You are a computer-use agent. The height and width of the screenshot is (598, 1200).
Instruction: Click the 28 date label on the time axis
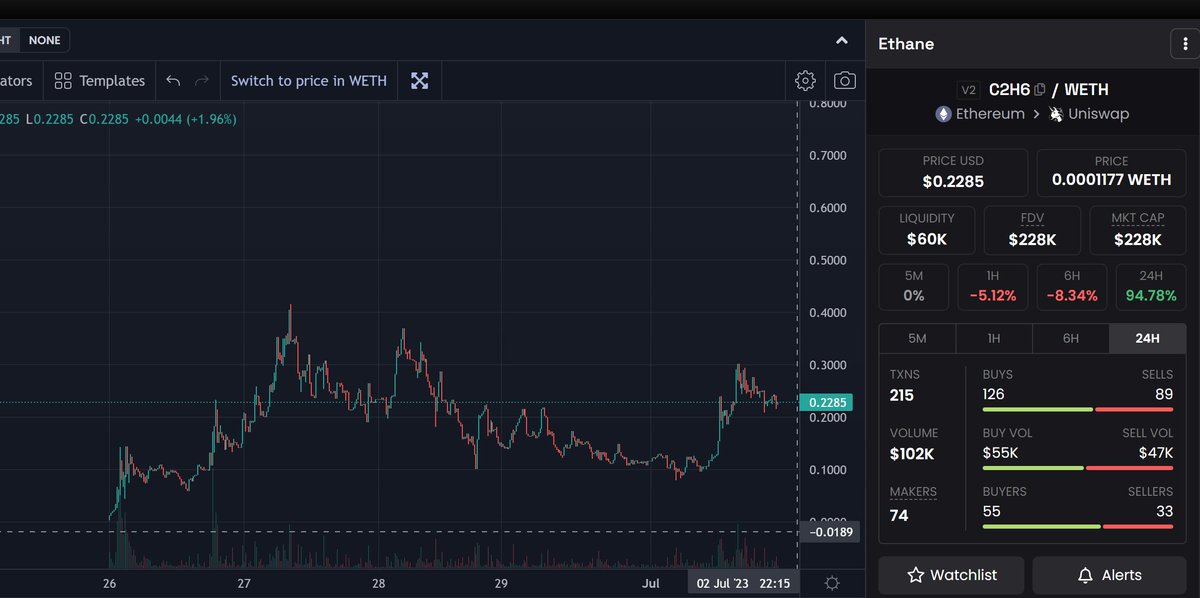pos(378,583)
